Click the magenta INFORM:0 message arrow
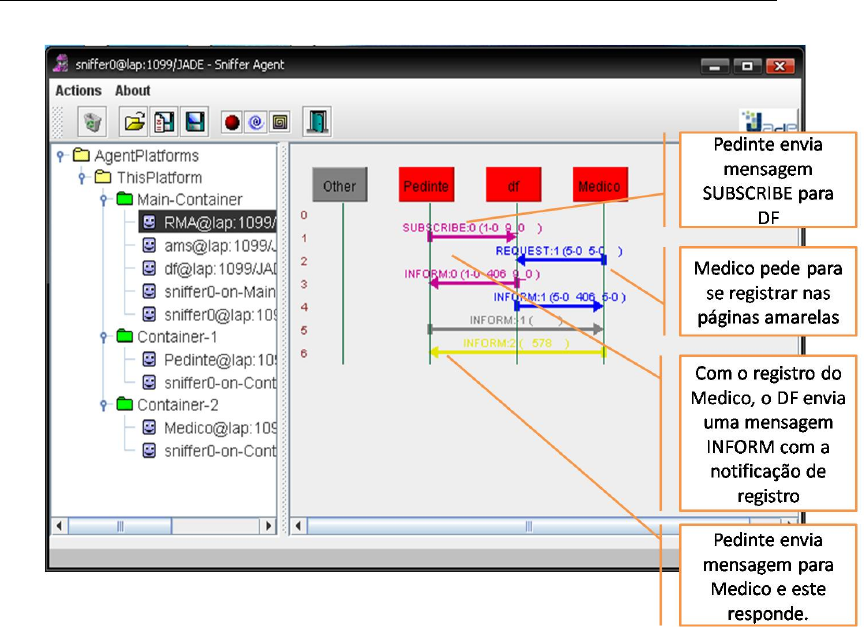The width and height of the screenshot is (864, 627). point(473,283)
